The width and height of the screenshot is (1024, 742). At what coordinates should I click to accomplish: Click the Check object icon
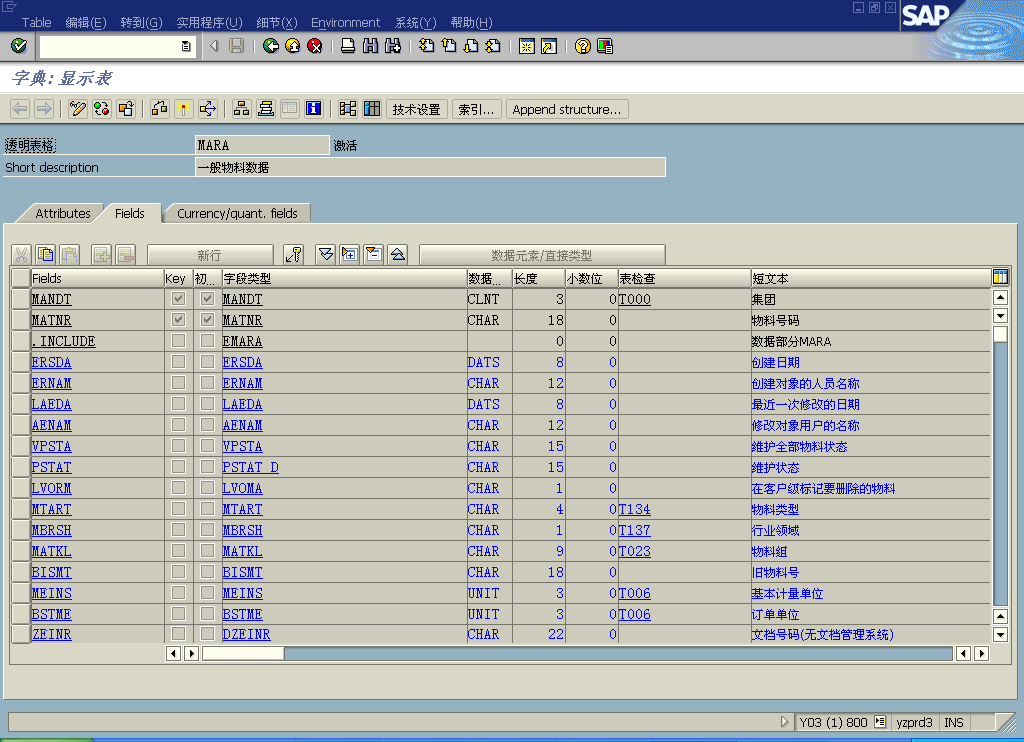coord(159,108)
